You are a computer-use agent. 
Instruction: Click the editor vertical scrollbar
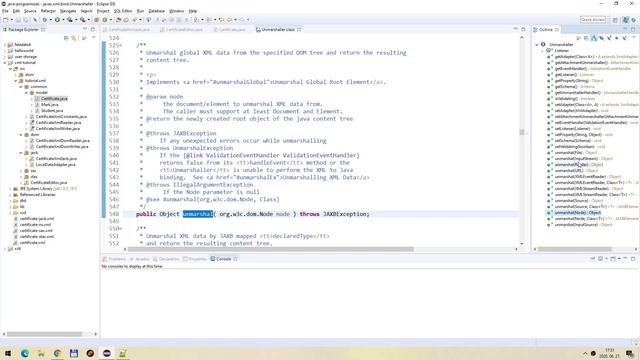click(x=522, y=132)
